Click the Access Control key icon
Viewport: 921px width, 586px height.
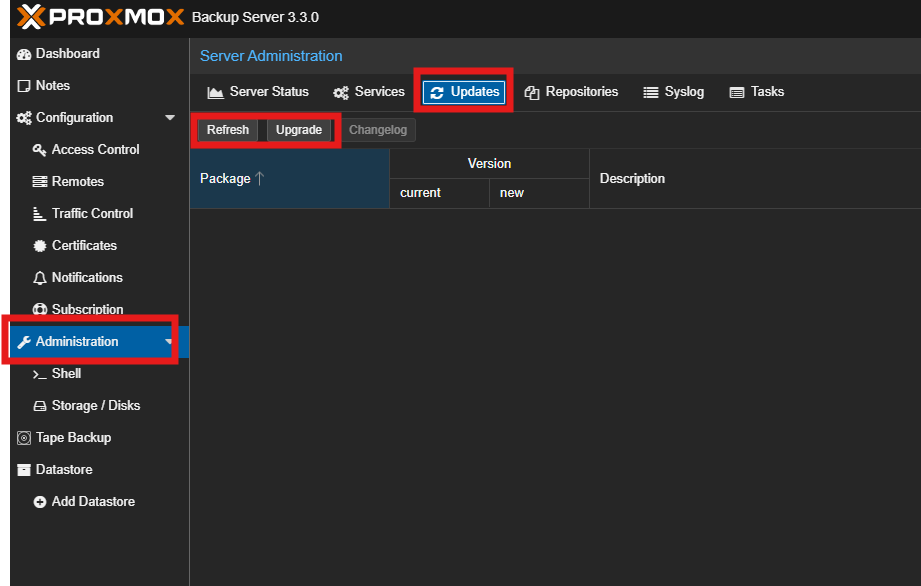pos(39,150)
